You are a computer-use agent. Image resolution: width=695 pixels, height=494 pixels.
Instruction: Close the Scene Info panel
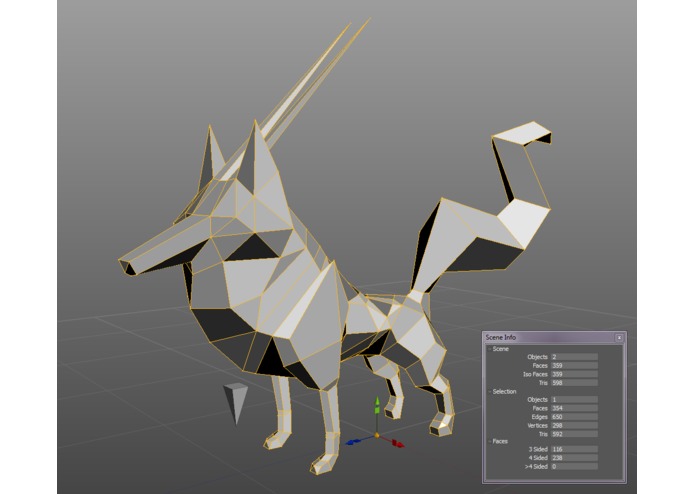tap(619, 338)
